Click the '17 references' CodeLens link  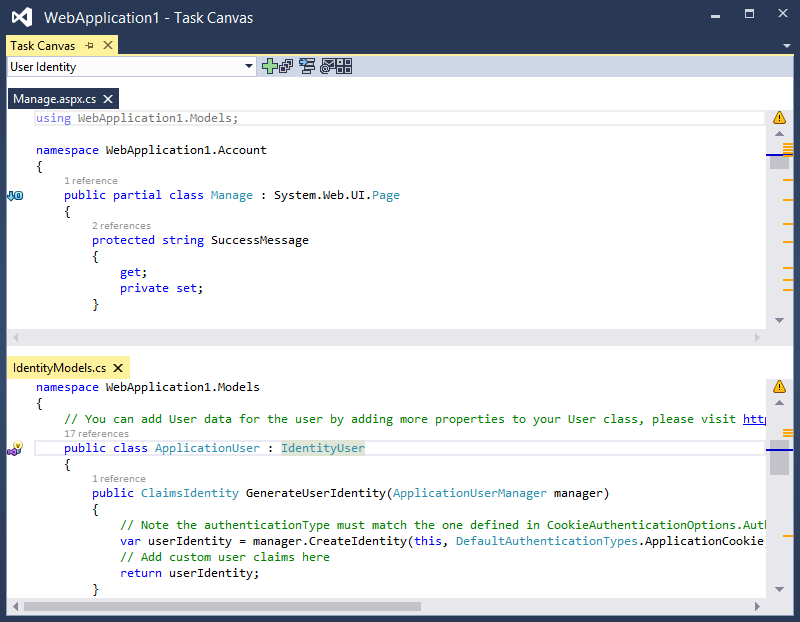(x=96, y=434)
